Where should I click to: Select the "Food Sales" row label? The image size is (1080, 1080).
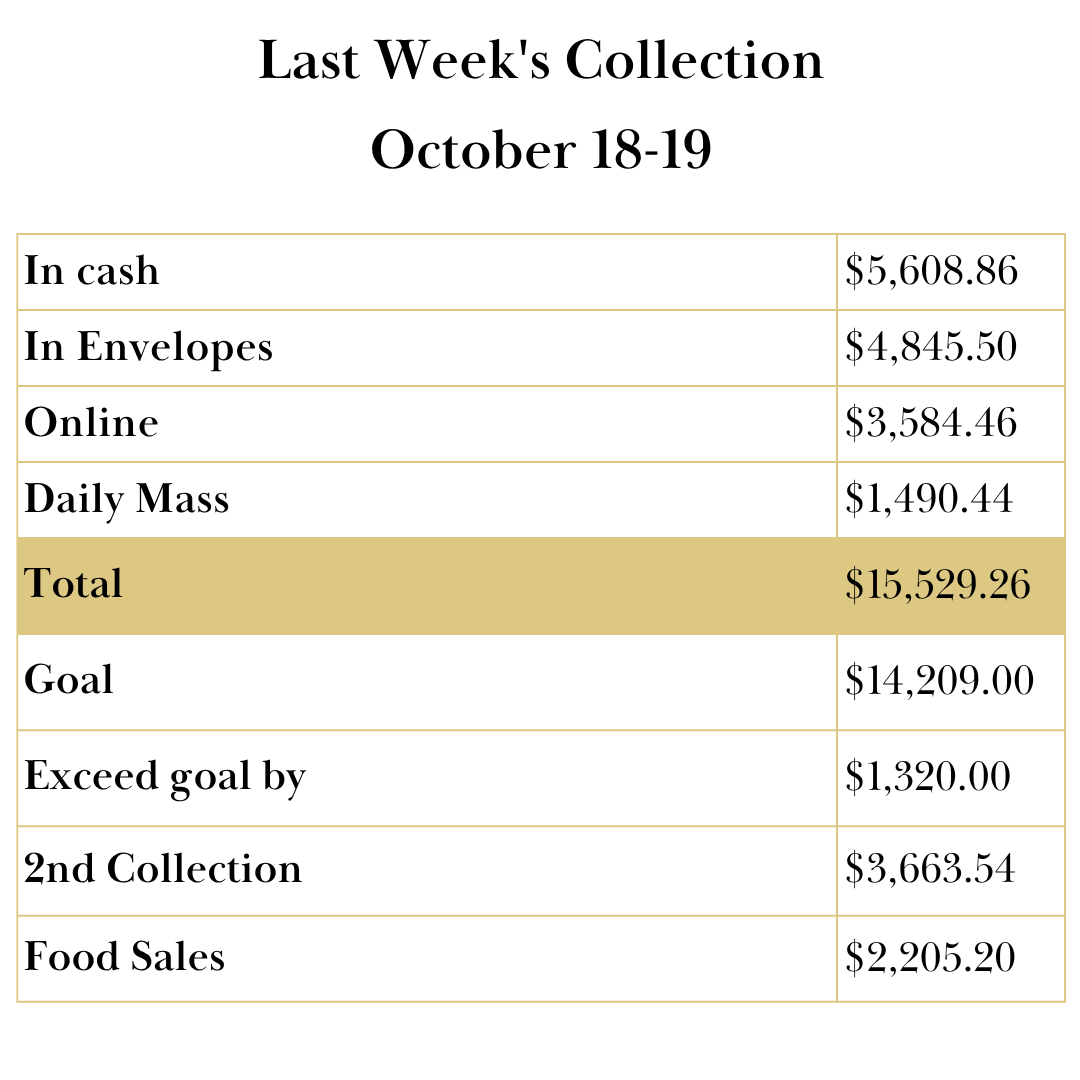click(125, 957)
